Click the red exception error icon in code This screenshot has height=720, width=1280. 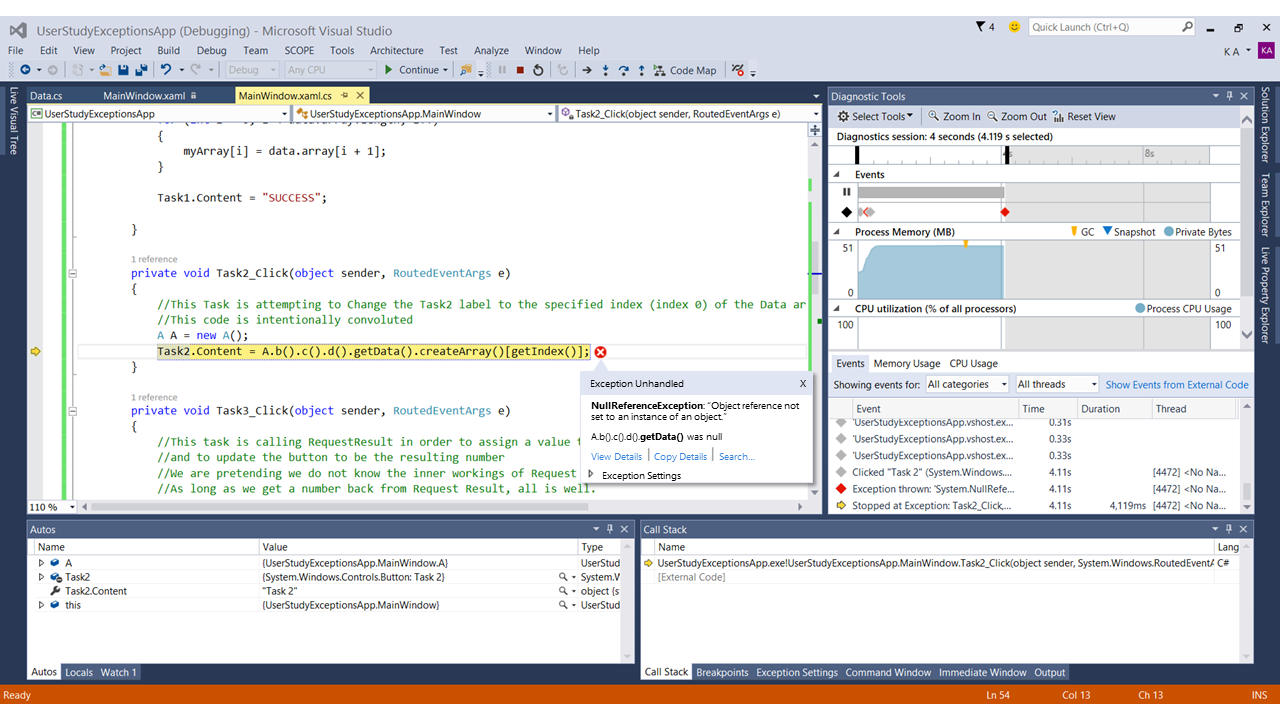coord(600,352)
